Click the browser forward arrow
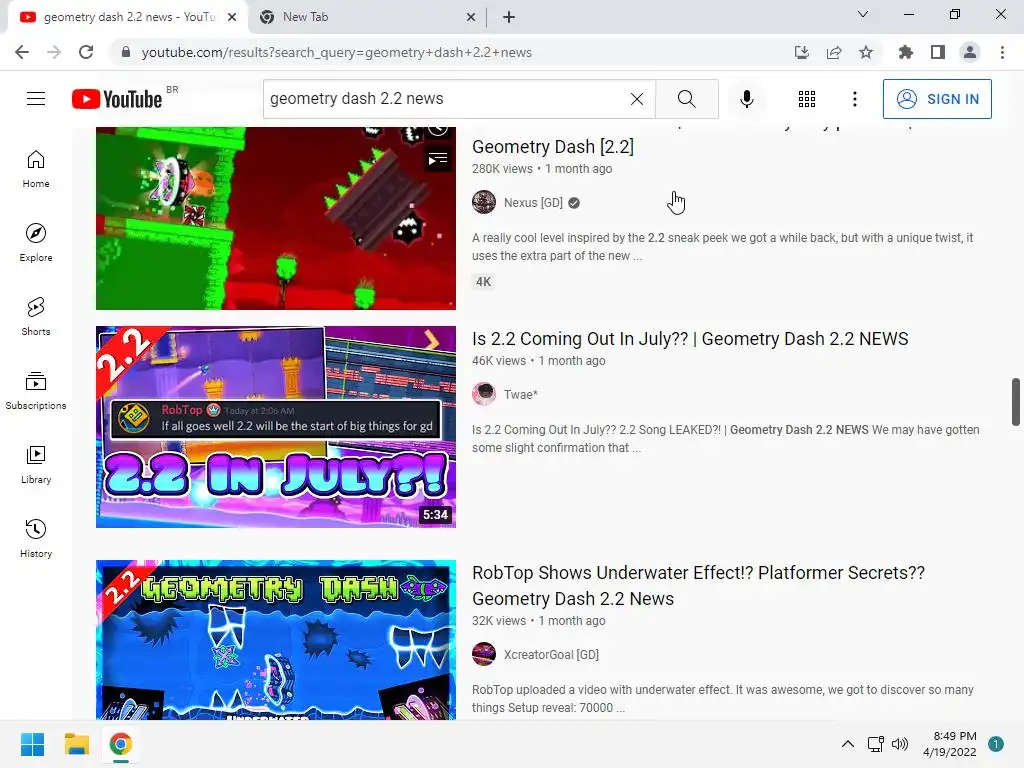The height and width of the screenshot is (768, 1024). point(54,52)
